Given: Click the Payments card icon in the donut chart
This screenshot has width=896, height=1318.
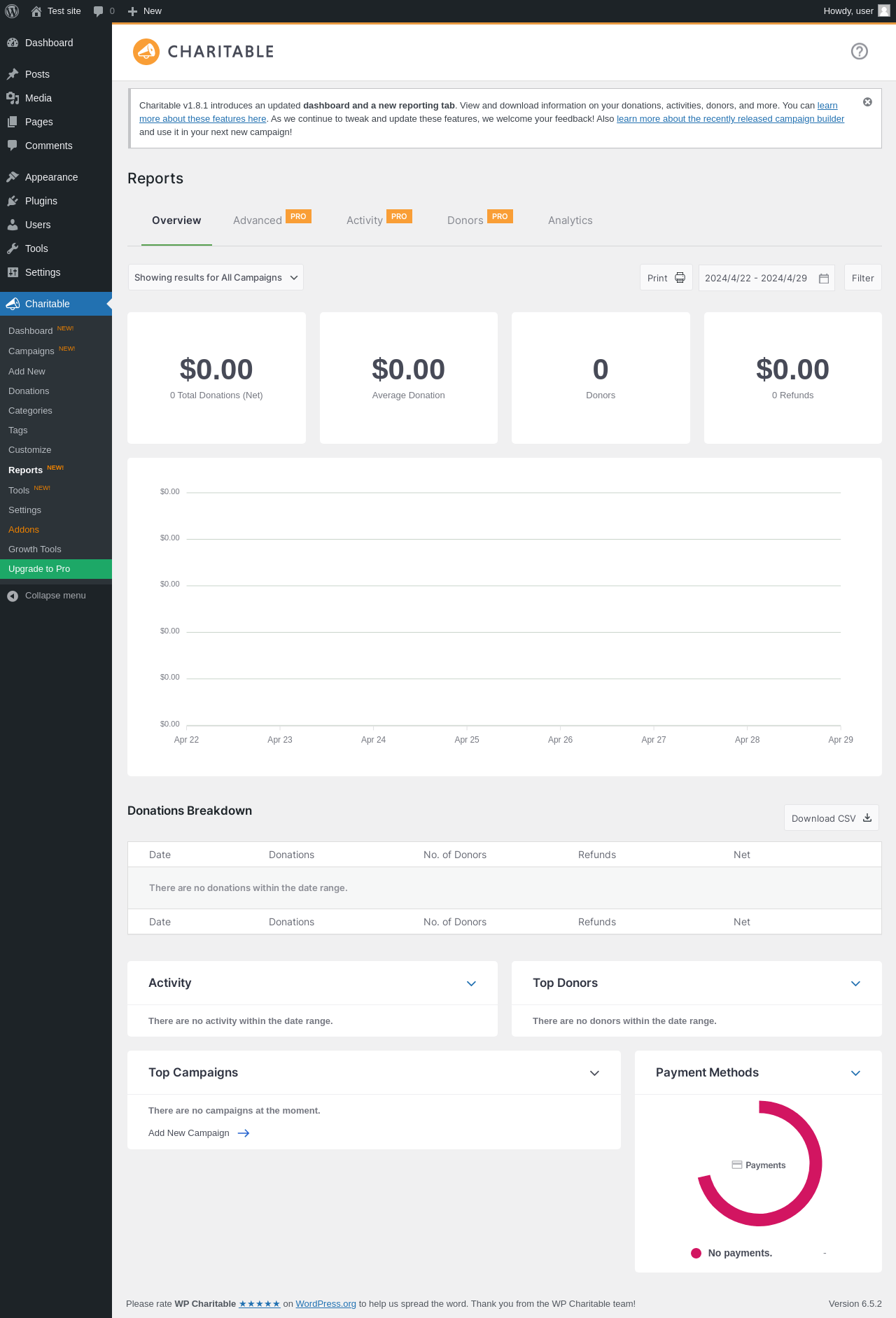Looking at the screenshot, I should tap(737, 1165).
